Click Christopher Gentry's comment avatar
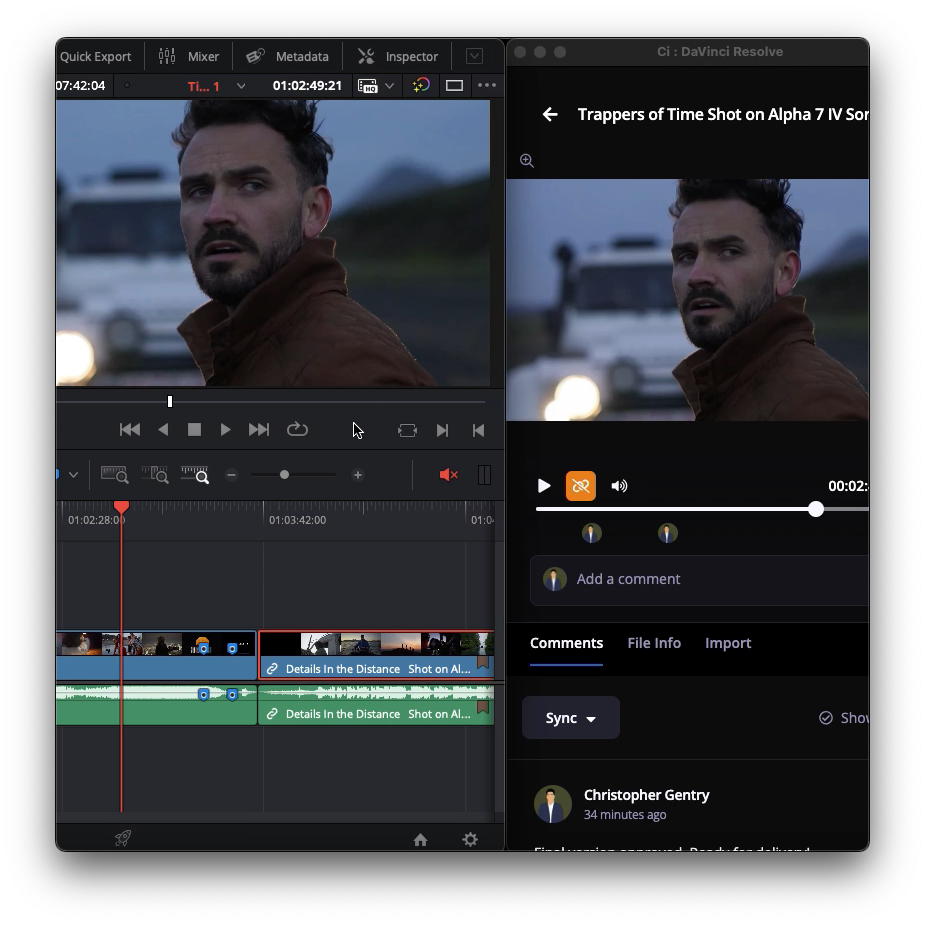 click(553, 803)
